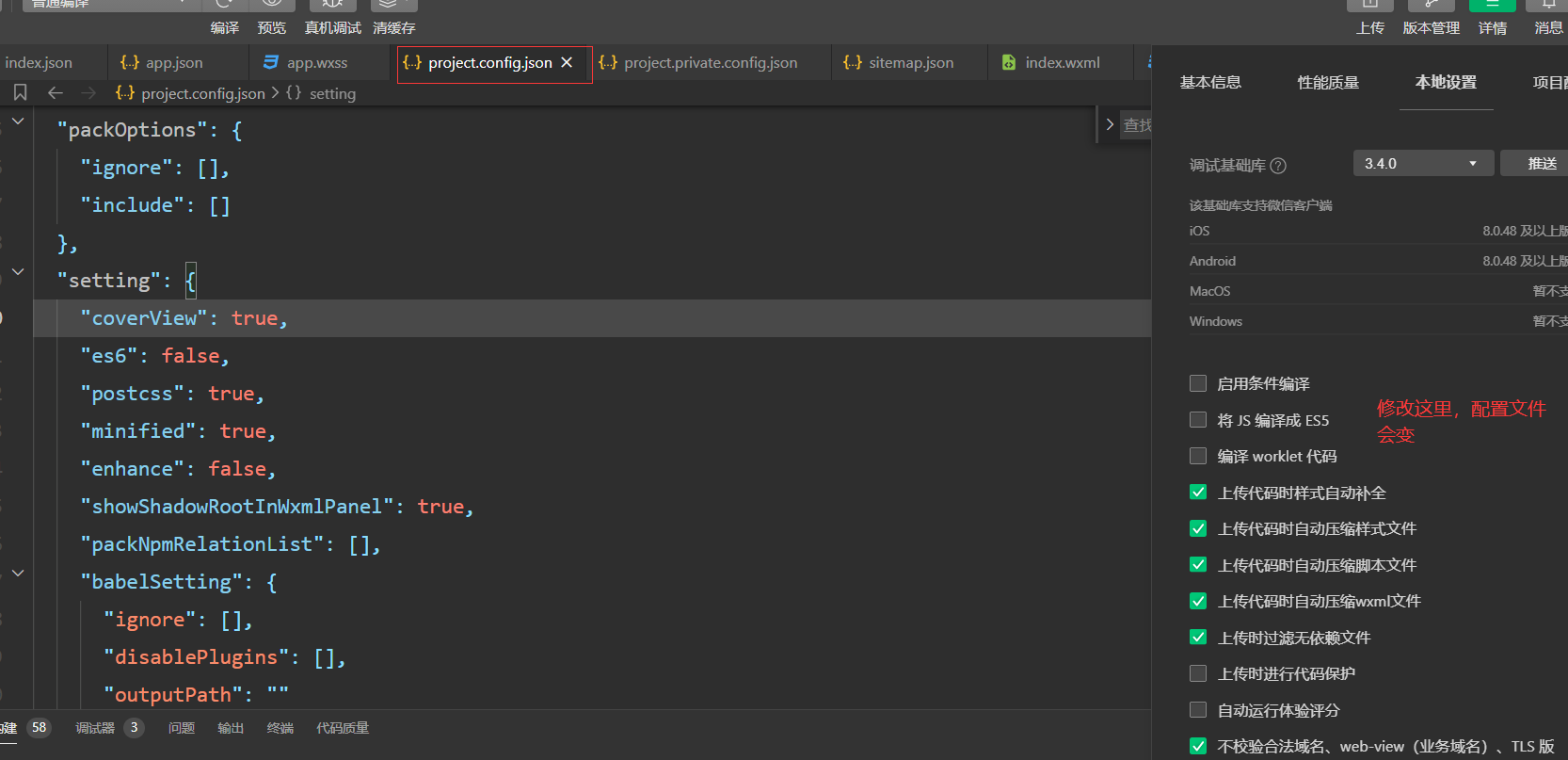Click the setting breadcrumb segment

332,93
